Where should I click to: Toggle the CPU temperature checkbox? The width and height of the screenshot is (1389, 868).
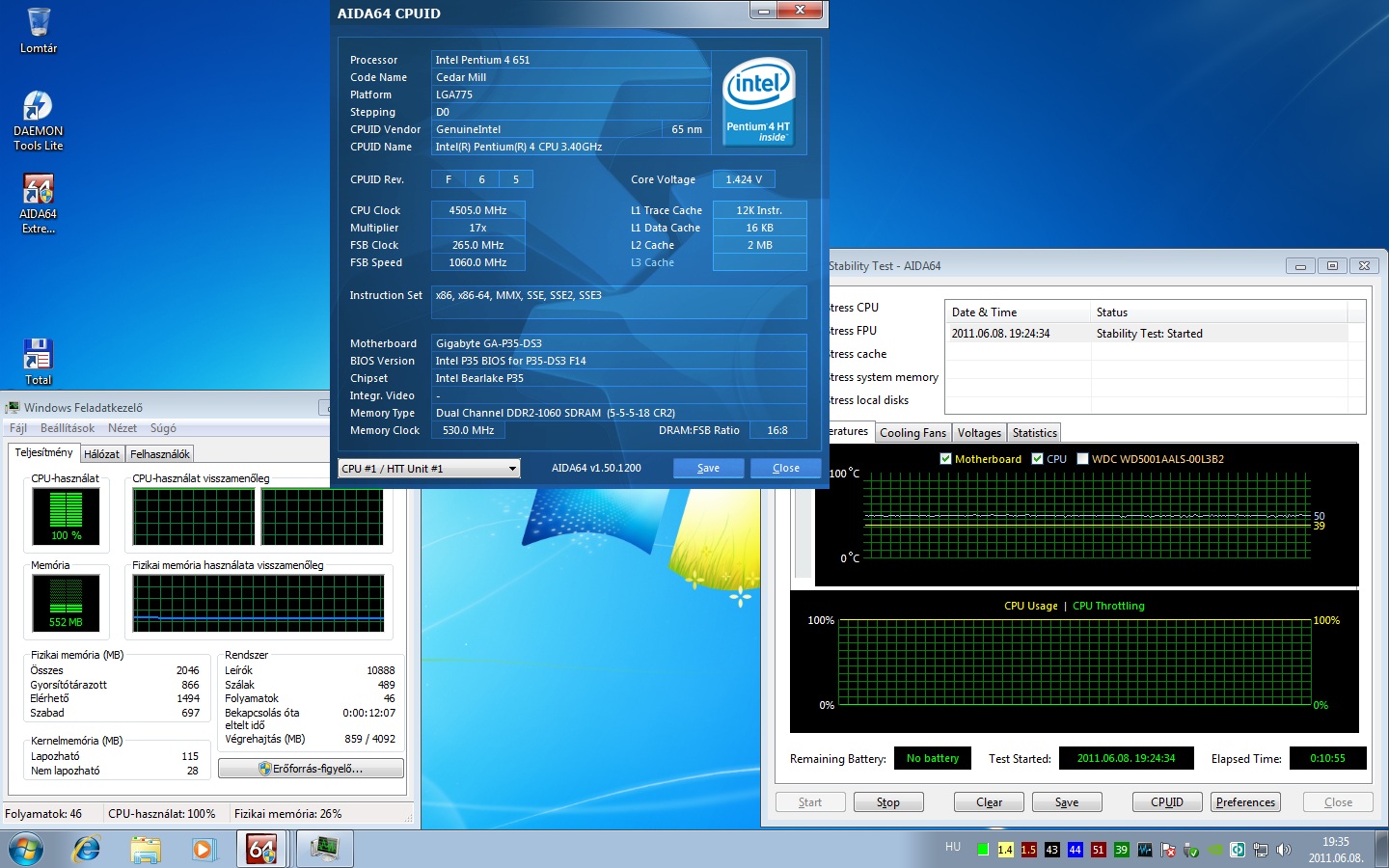pyautogui.click(x=1038, y=459)
